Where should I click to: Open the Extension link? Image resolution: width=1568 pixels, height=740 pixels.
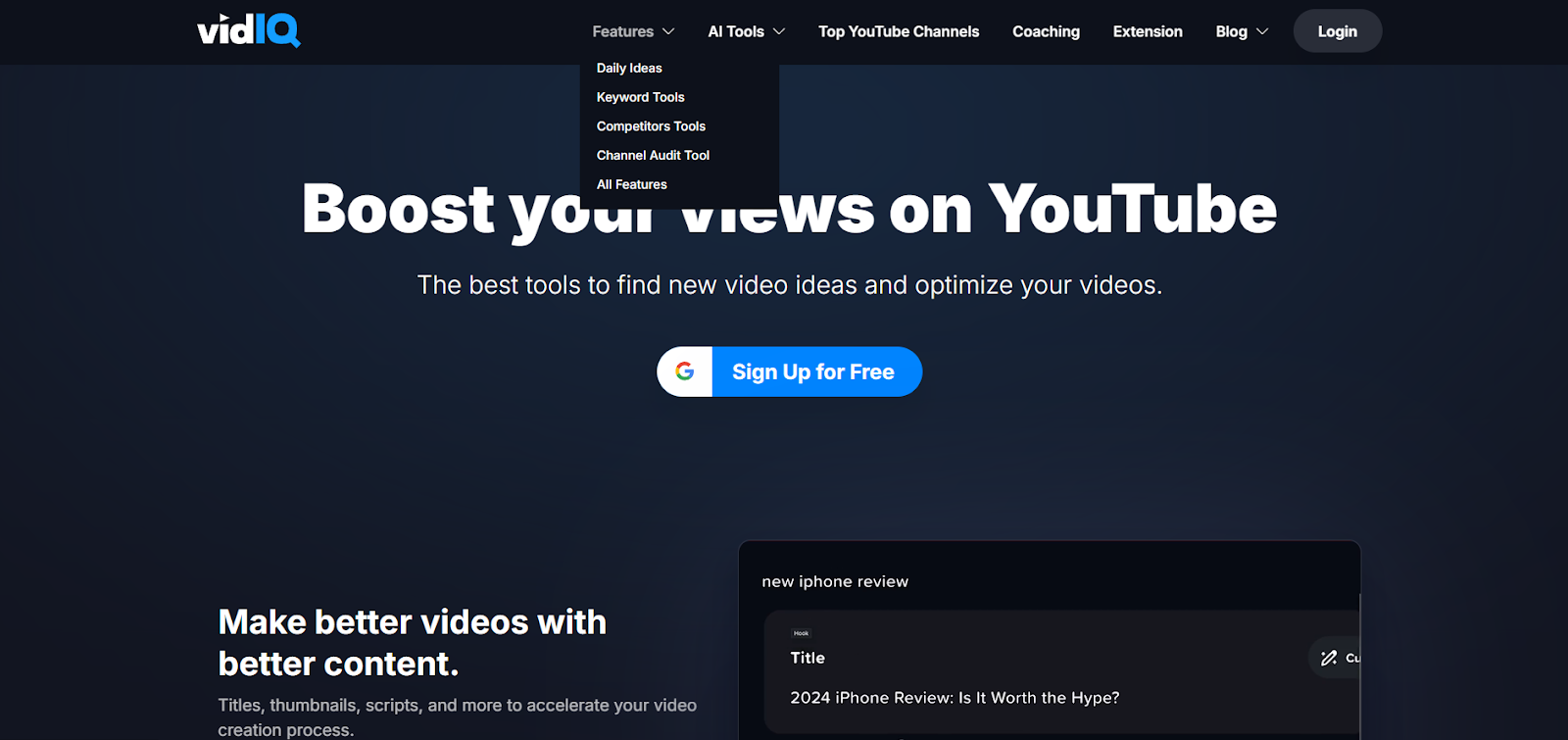pos(1148,31)
